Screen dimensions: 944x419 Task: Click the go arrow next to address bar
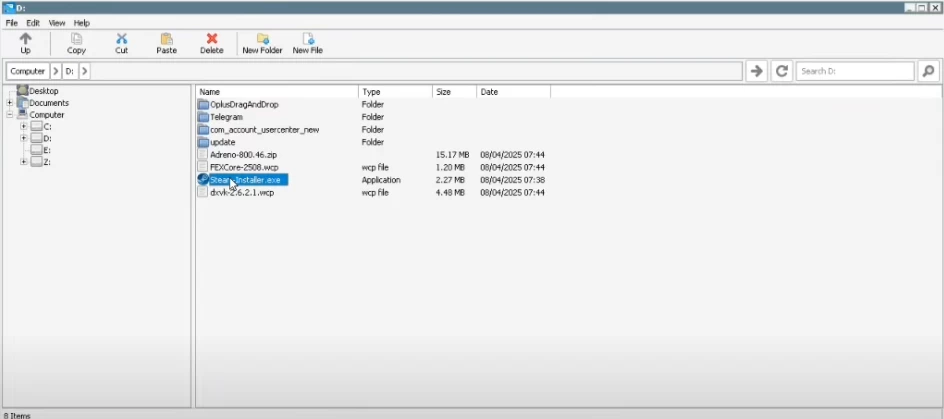757,71
